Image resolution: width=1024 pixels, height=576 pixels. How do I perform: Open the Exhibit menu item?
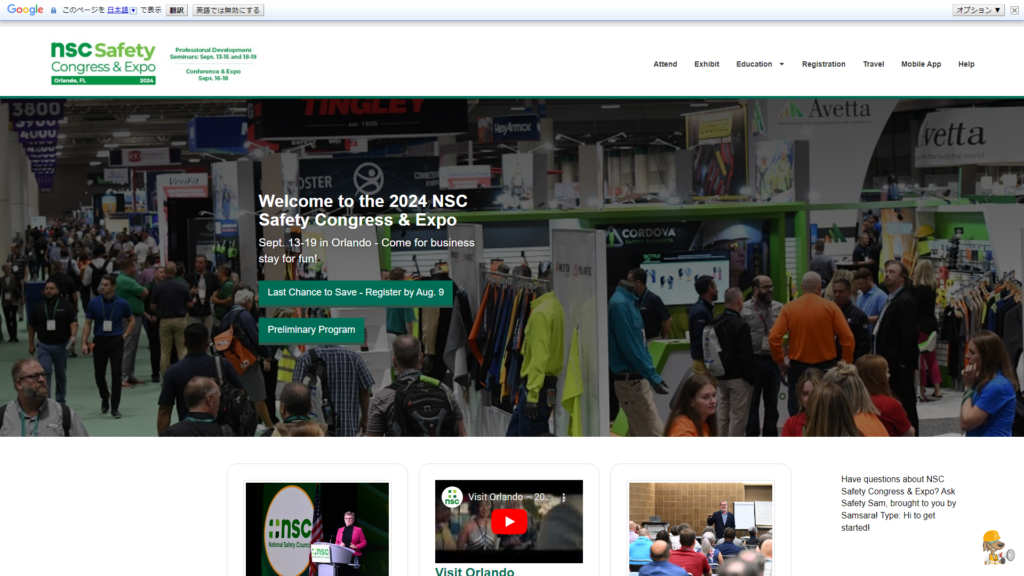coord(707,64)
